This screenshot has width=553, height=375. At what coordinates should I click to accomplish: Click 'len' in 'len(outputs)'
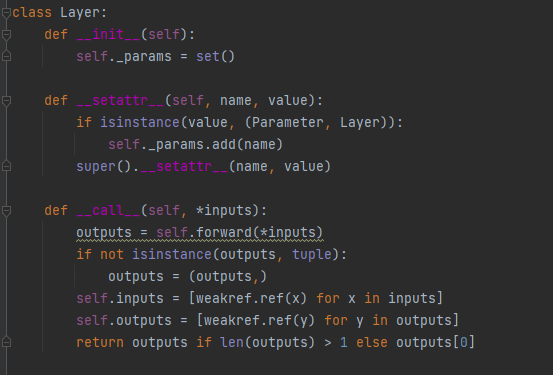pos(232,343)
